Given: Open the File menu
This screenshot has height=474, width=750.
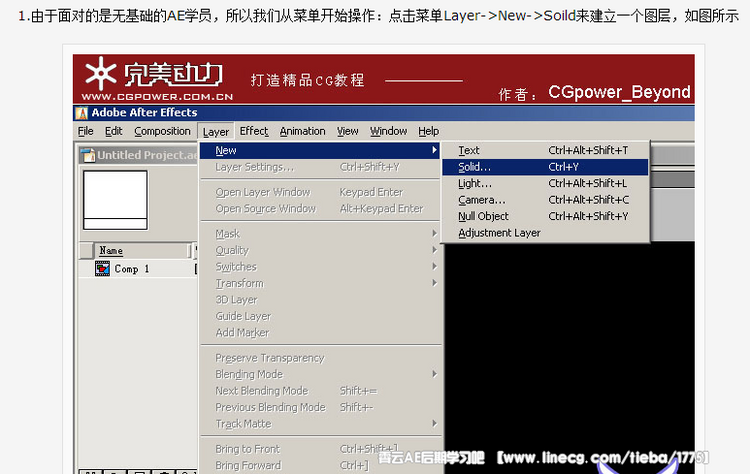Looking at the screenshot, I should click(86, 131).
